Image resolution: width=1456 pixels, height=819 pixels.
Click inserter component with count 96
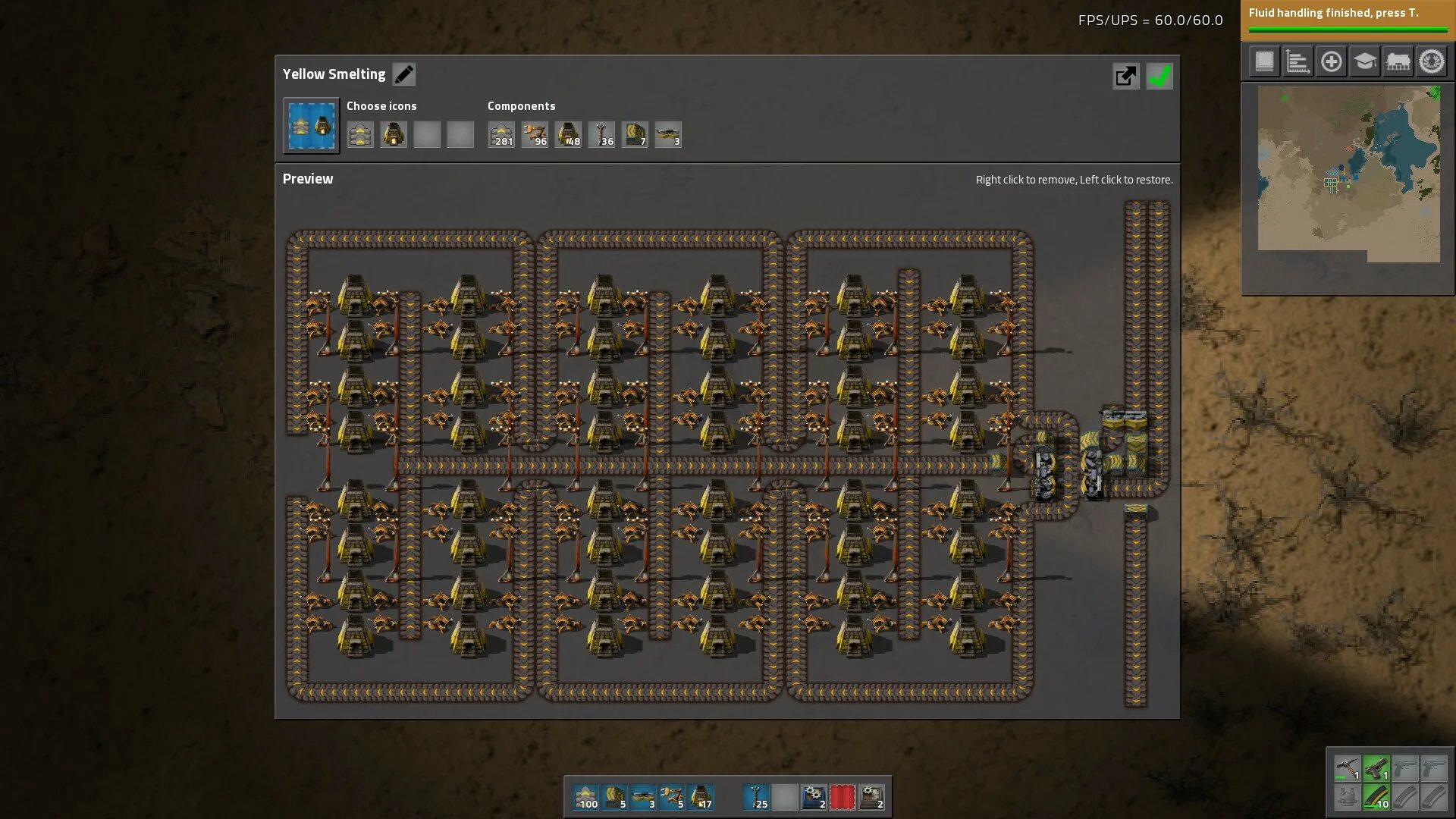click(535, 135)
